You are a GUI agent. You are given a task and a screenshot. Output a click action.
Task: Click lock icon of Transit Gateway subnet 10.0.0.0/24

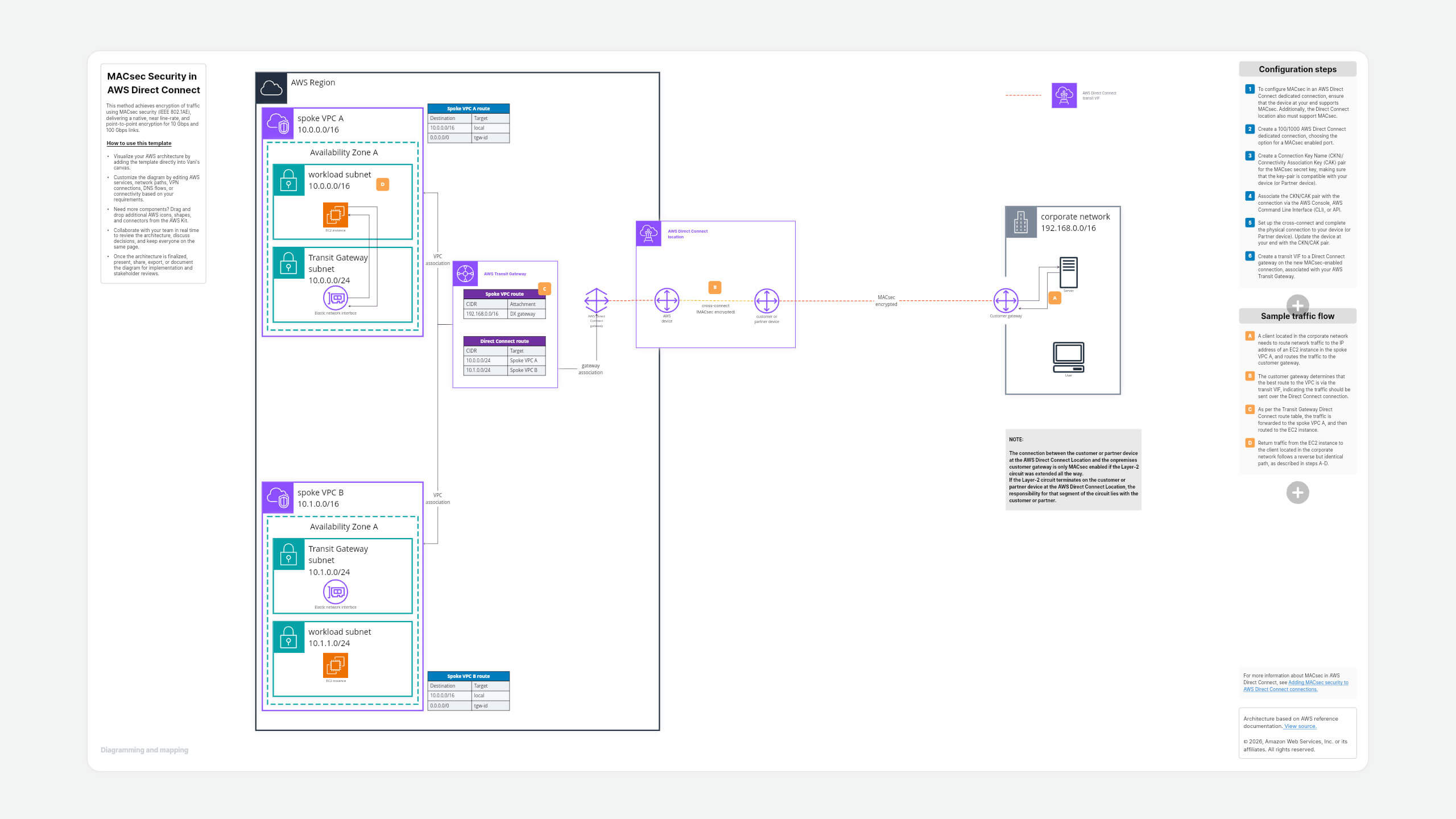click(x=289, y=263)
